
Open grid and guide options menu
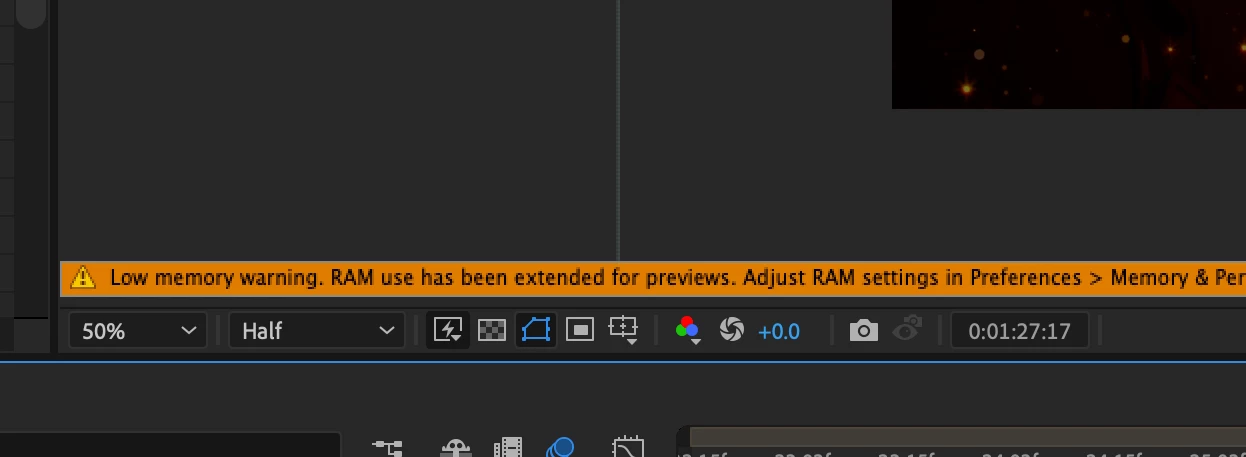point(624,331)
